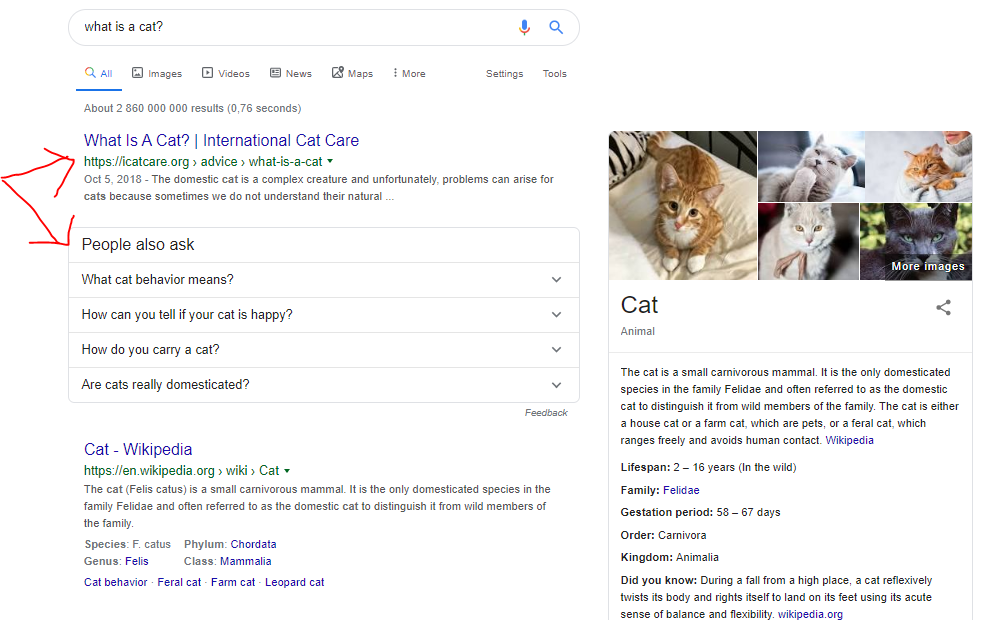Viewport: 983px width, 620px height.
Task: Click the grey cat grooming thumbnail
Action: pos(811,166)
